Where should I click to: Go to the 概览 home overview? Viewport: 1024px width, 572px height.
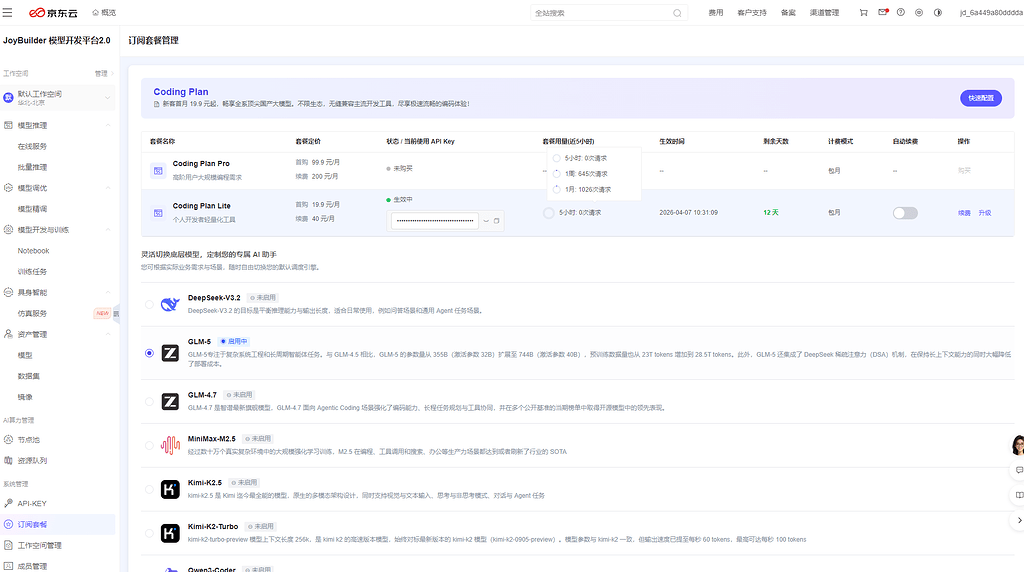coord(104,12)
